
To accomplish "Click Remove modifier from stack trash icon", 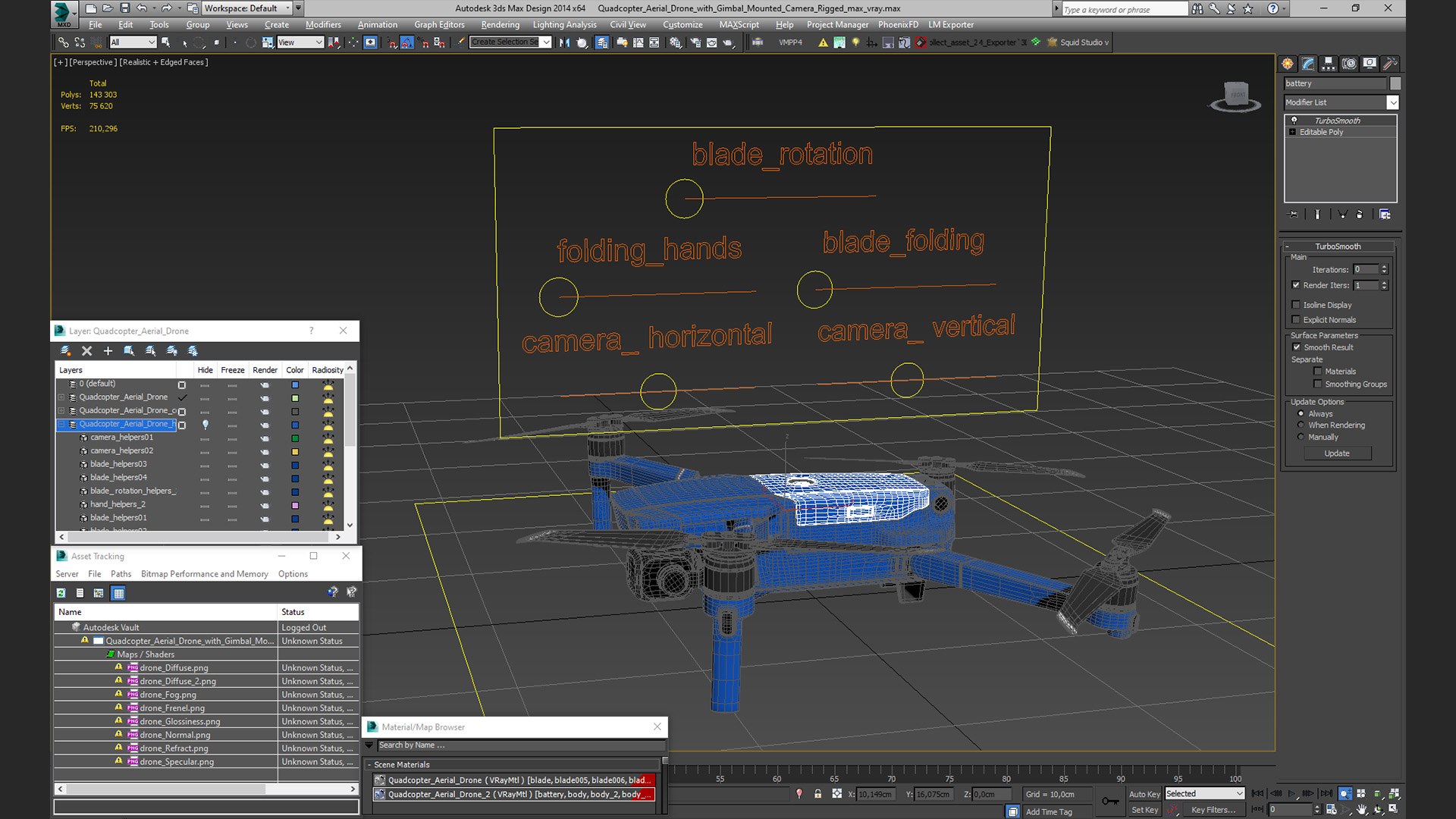I will click(x=1359, y=215).
